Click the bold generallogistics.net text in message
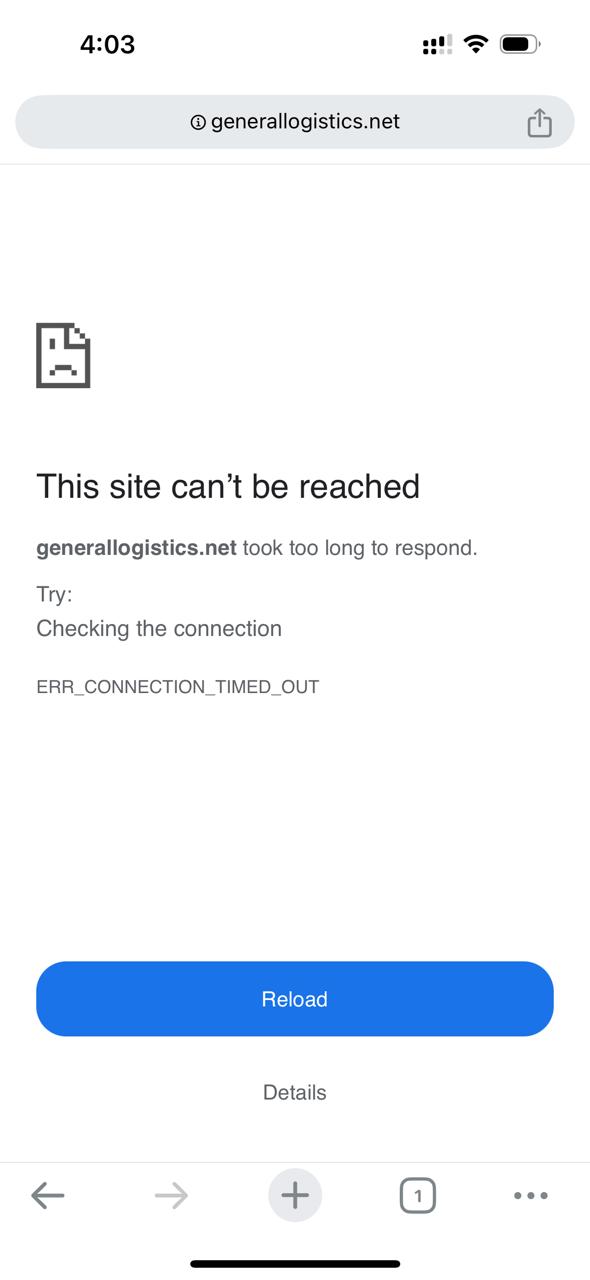Image resolution: width=590 pixels, height=1280 pixels. [136, 548]
